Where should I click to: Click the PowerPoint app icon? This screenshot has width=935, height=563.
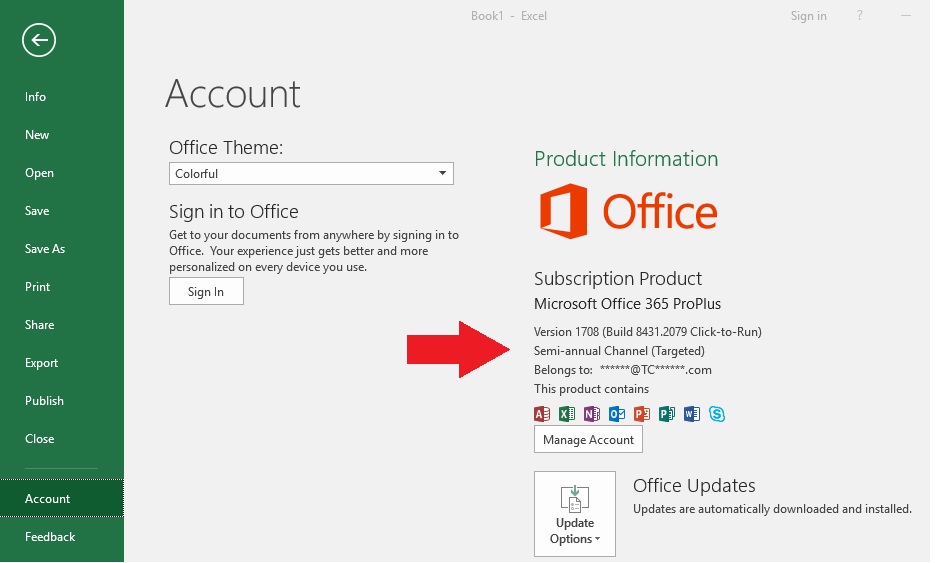pos(642,414)
